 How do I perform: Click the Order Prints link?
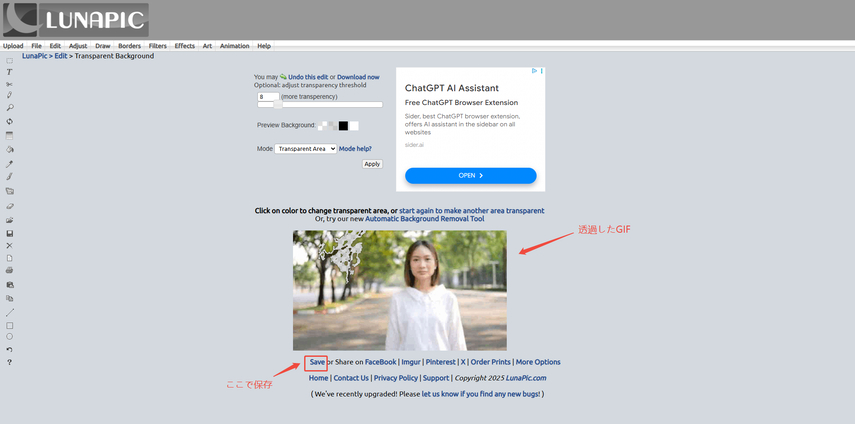pyautogui.click(x=491, y=362)
